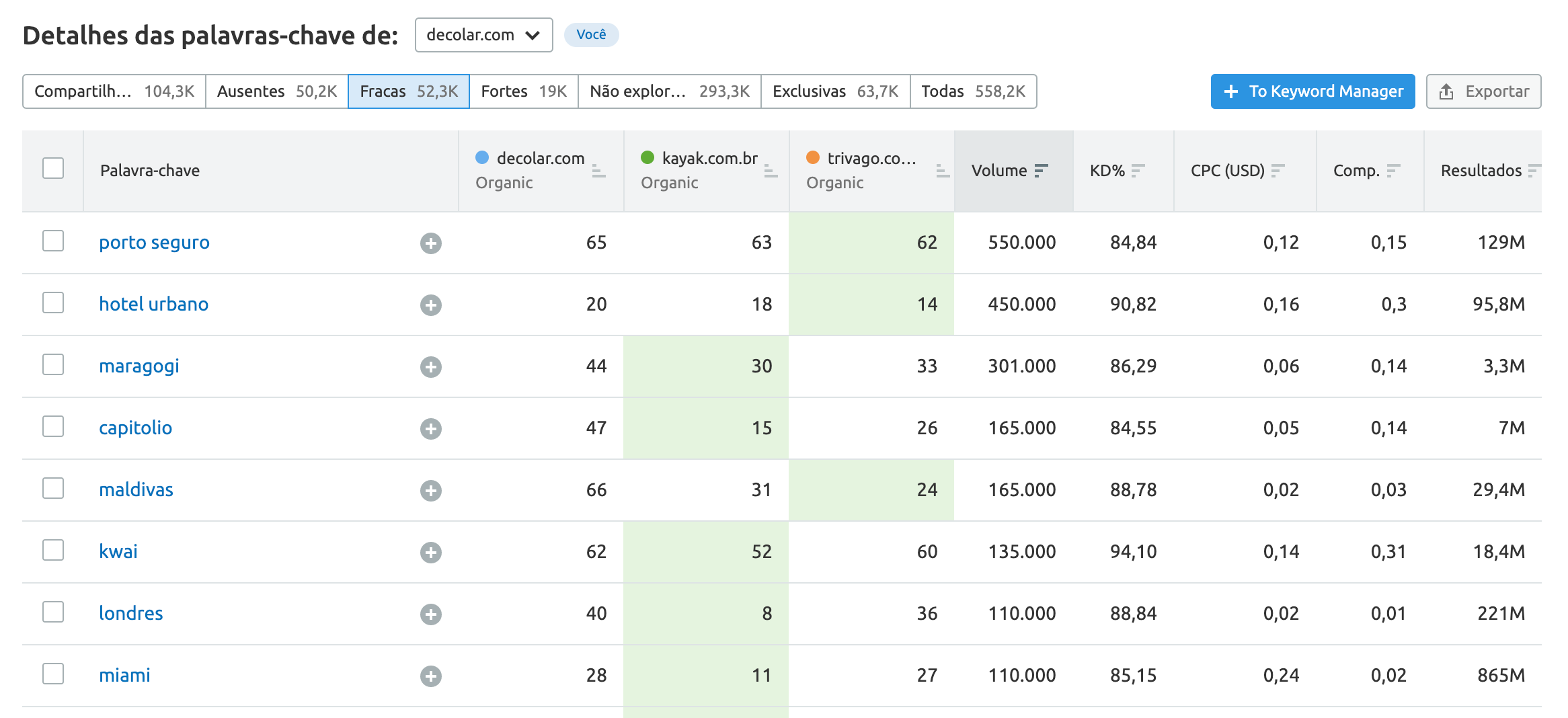Screen dimensions: 1568x718
Task: Click maldivas Comp. value 0,03
Action: point(1388,490)
